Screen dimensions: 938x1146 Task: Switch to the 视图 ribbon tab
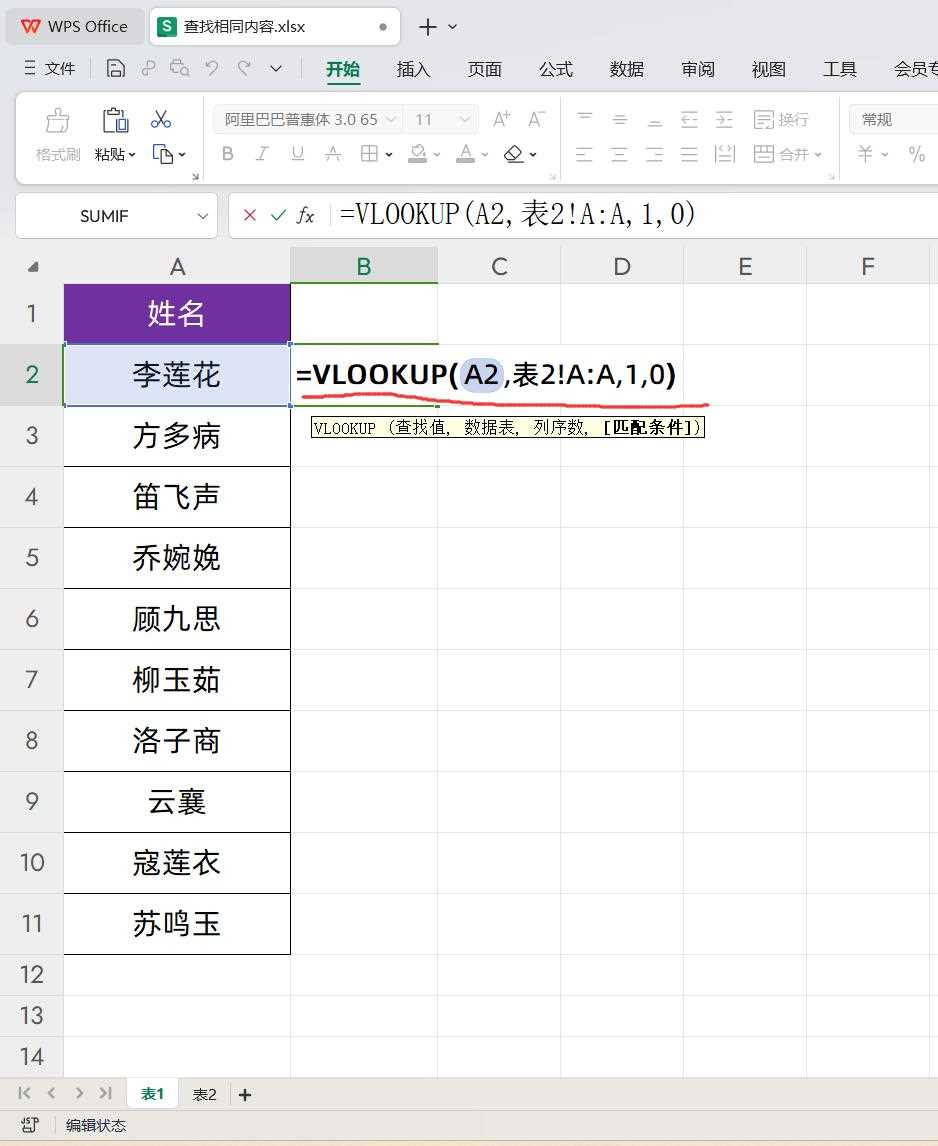pos(768,69)
